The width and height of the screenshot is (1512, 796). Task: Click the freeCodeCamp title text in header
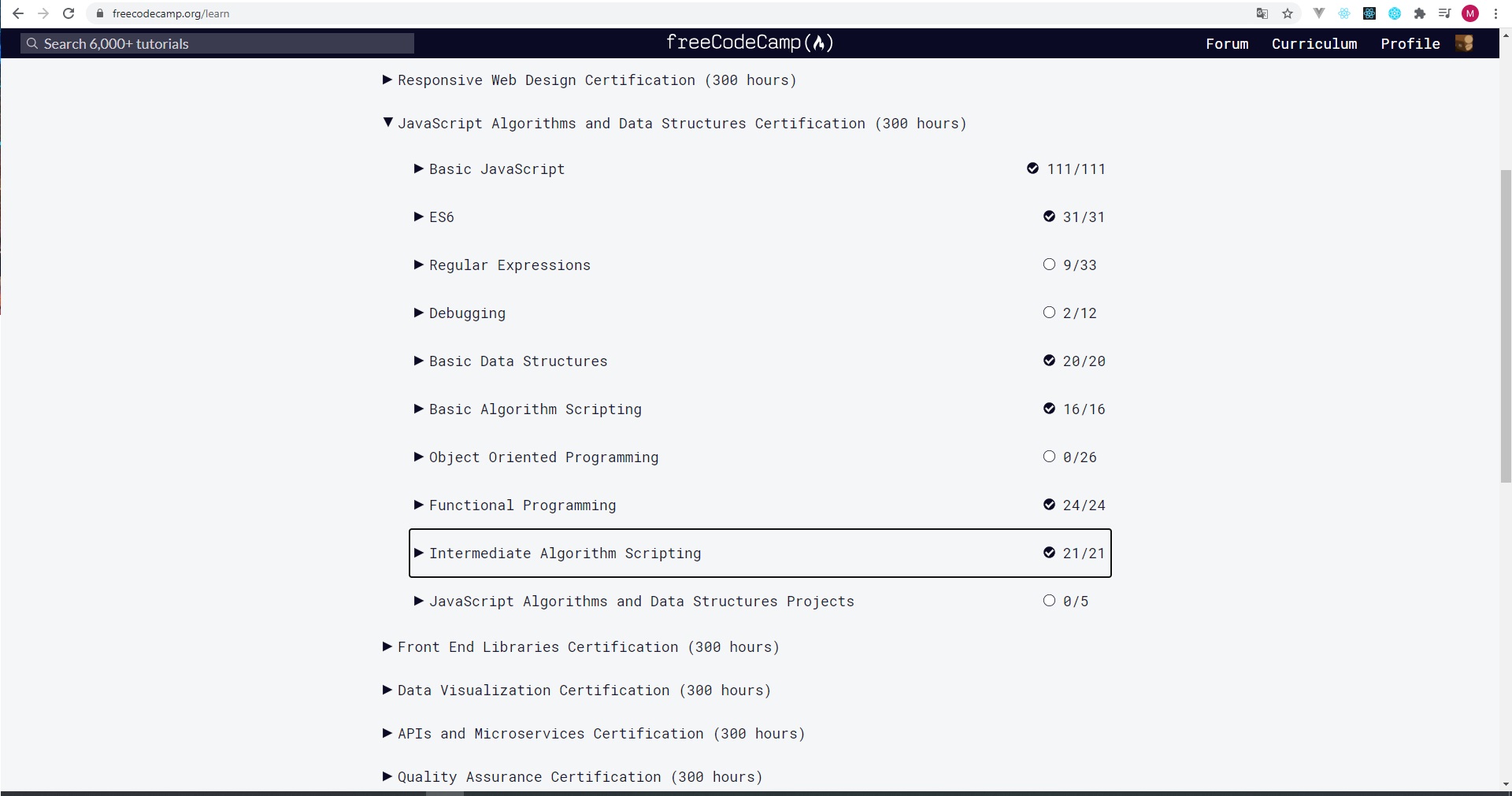tap(733, 43)
